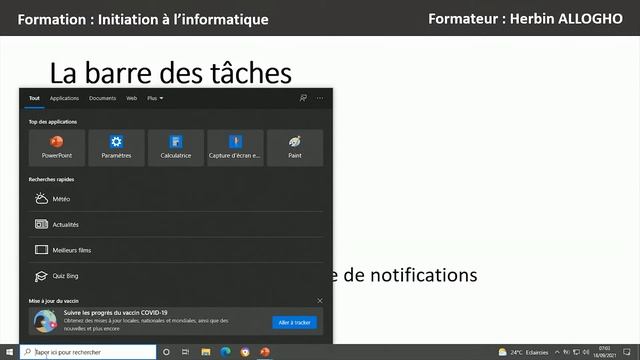Open File Explorer from taskbar
640x360 pixels.
(x=206, y=352)
